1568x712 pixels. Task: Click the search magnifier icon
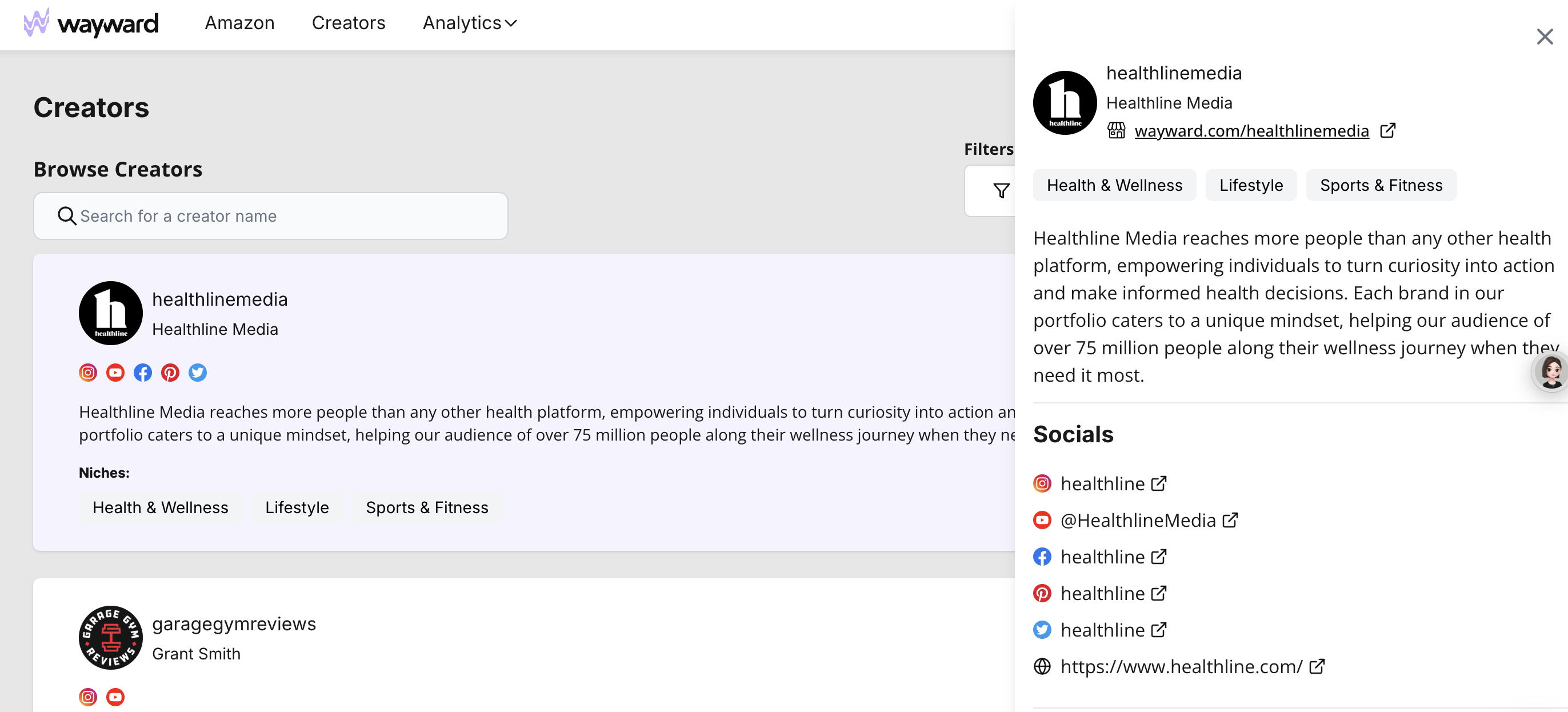[66, 216]
